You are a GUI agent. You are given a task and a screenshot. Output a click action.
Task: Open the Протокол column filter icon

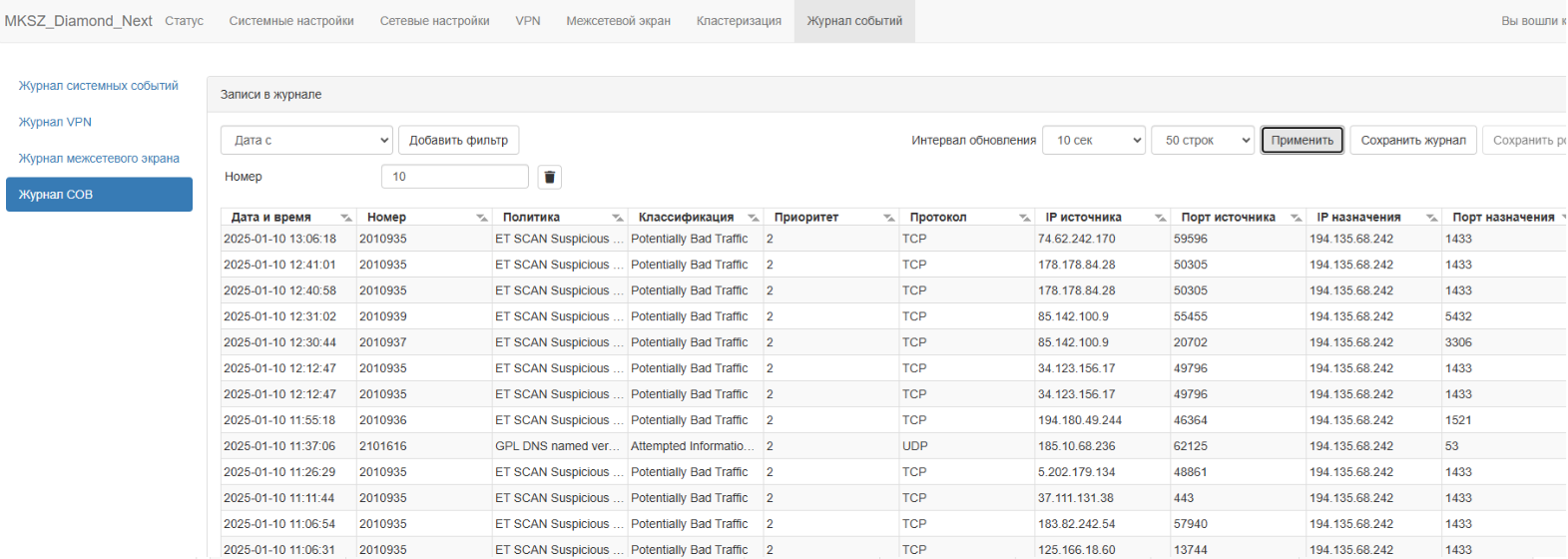point(1025,218)
